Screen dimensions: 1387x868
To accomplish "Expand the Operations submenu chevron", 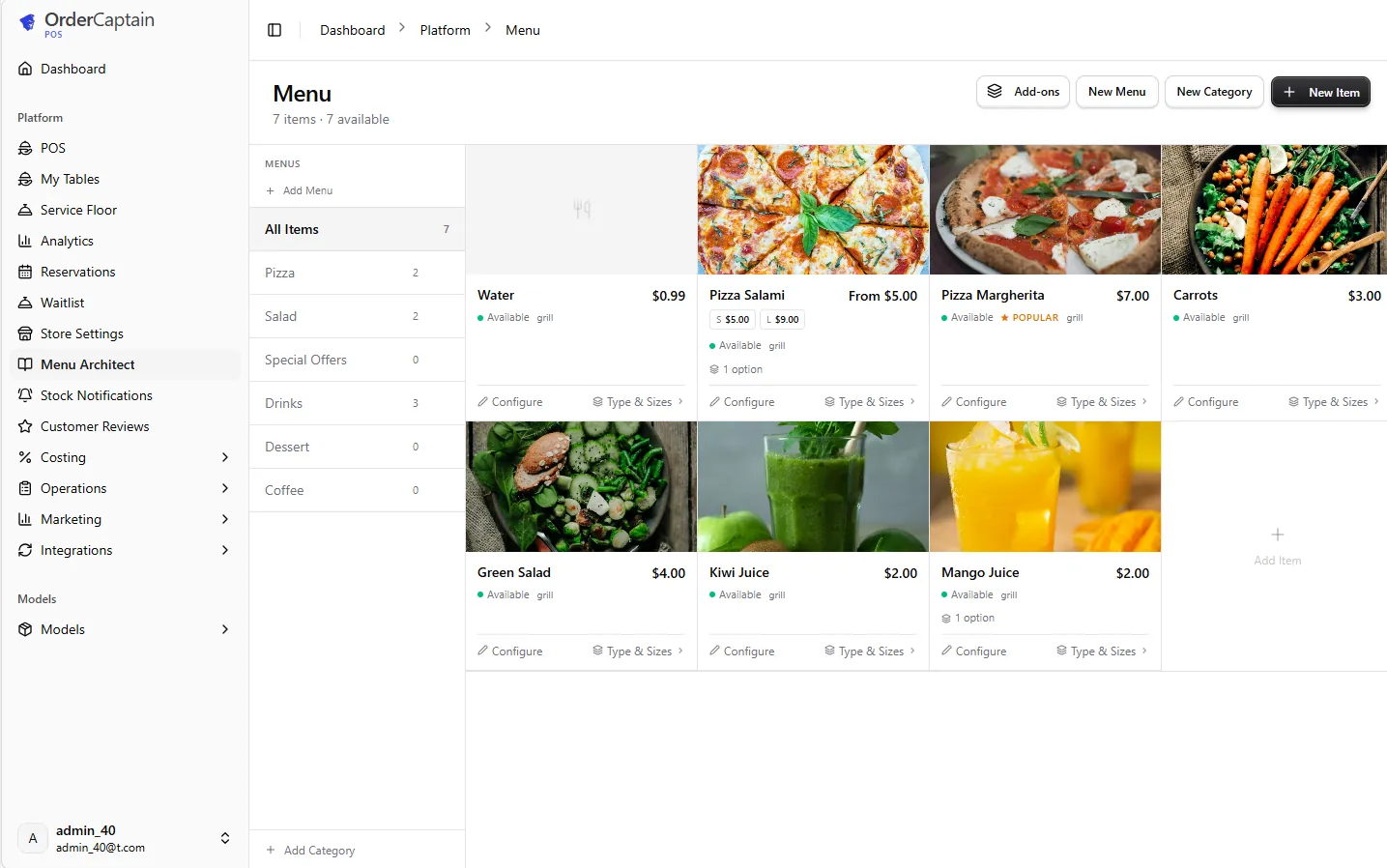I will [225, 488].
